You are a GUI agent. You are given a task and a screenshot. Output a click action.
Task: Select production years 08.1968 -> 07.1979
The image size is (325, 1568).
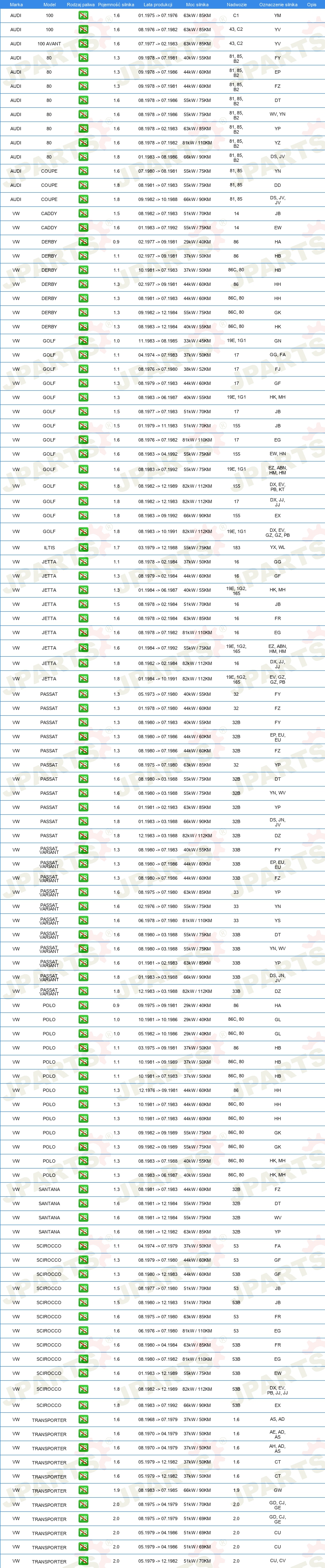158,1419
